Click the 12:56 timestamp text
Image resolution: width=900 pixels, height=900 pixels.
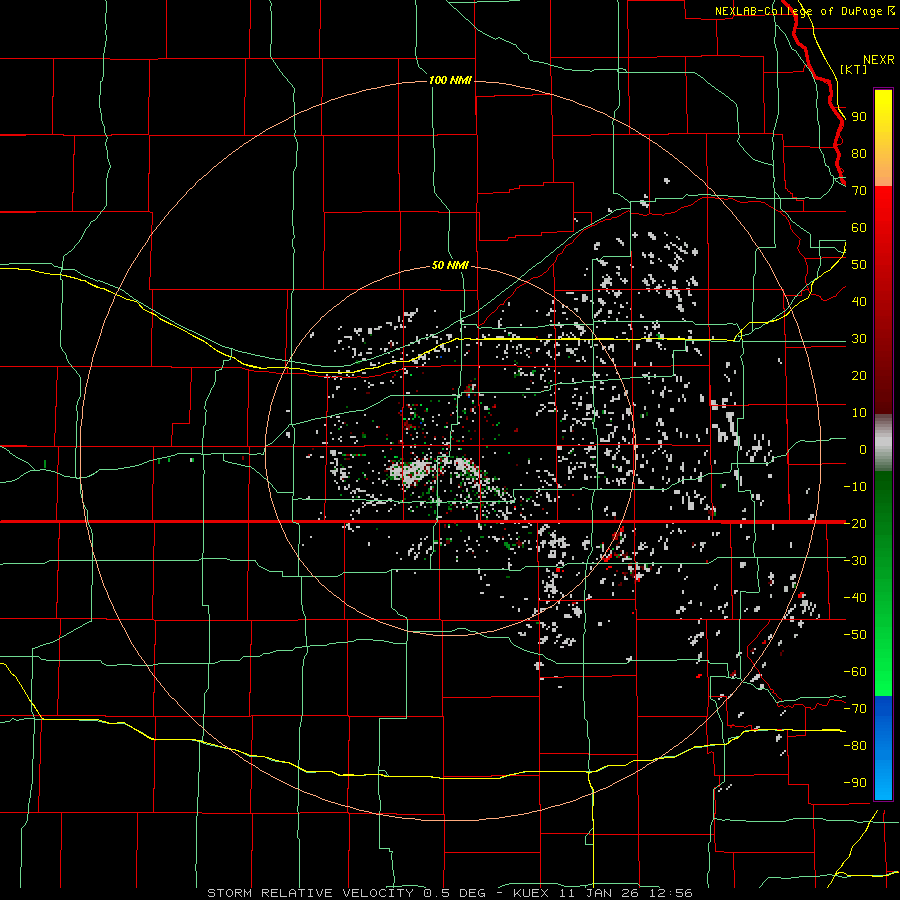point(671,893)
